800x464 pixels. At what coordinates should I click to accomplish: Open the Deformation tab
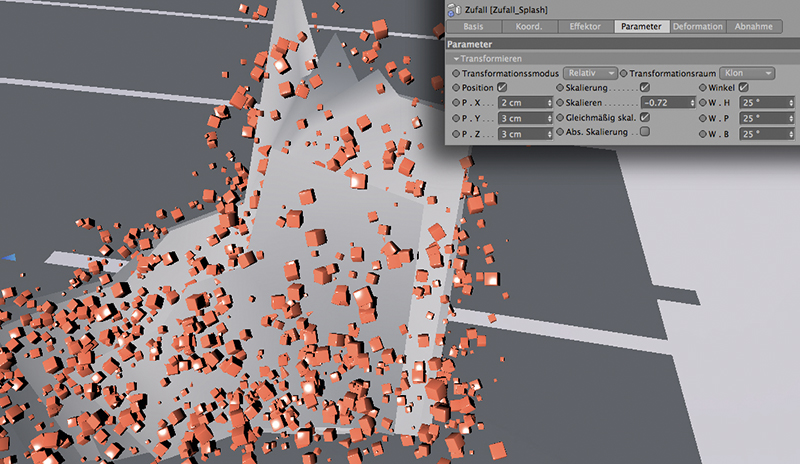point(698,27)
